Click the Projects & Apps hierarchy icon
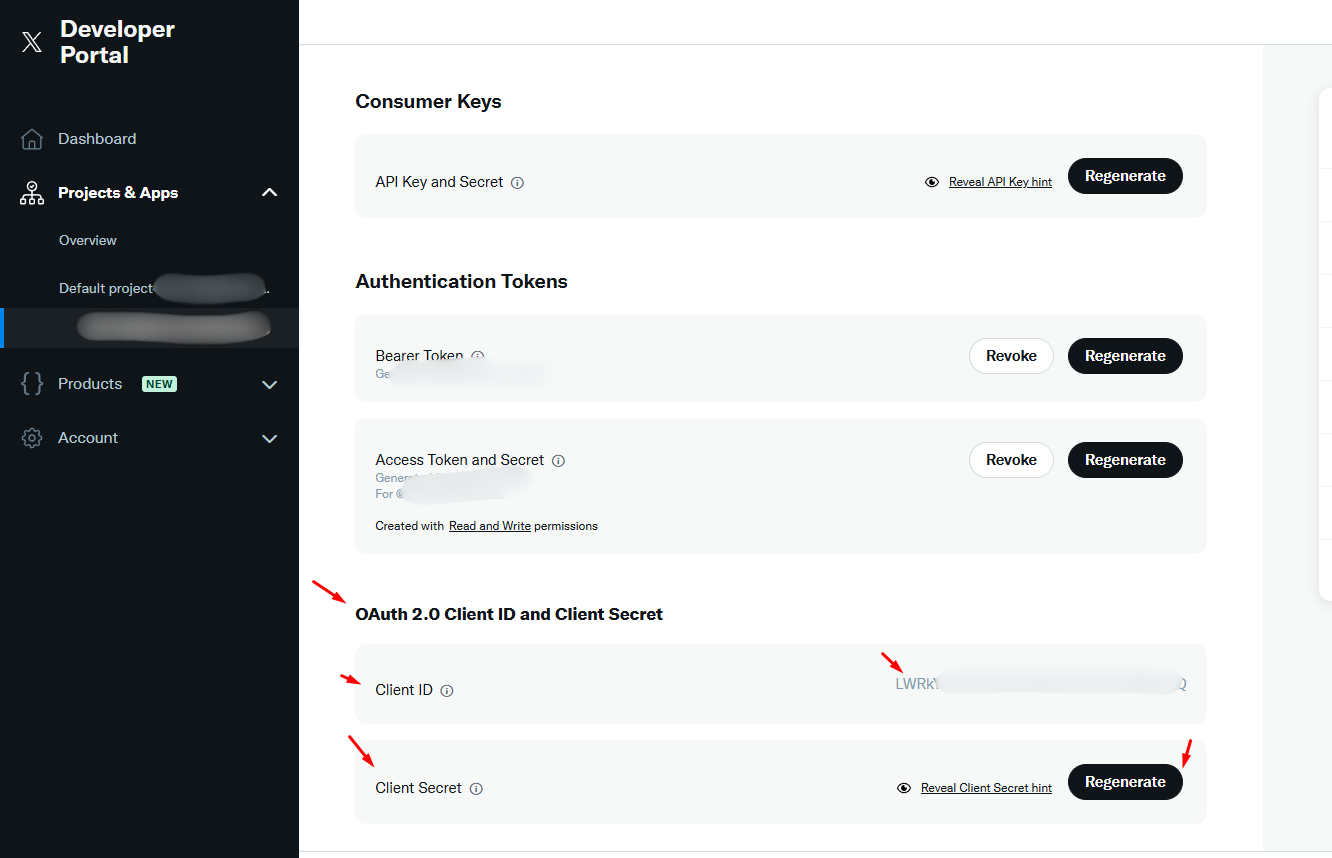 click(32, 193)
